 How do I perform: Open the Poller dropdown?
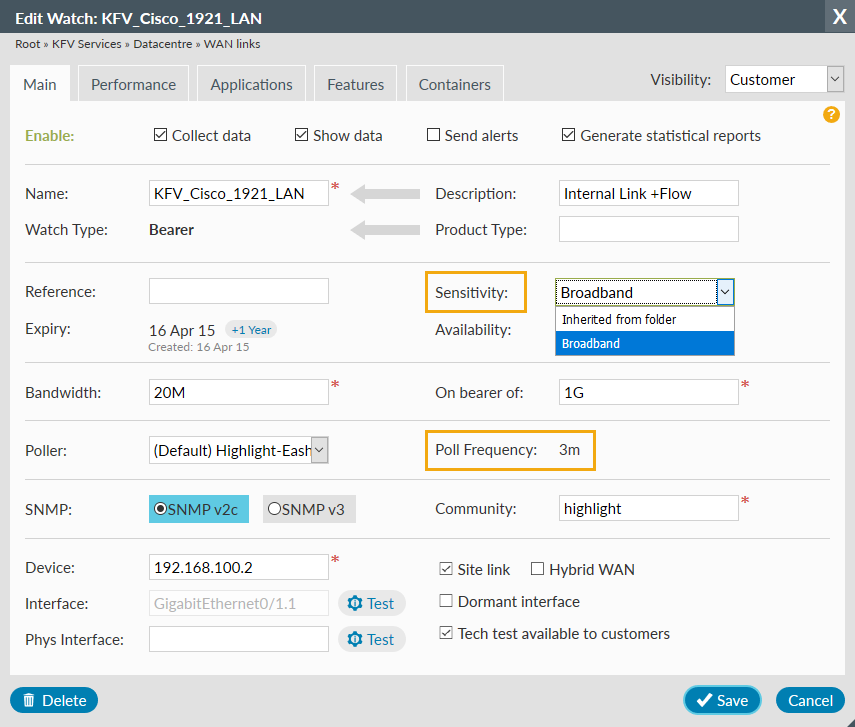click(x=318, y=450)
